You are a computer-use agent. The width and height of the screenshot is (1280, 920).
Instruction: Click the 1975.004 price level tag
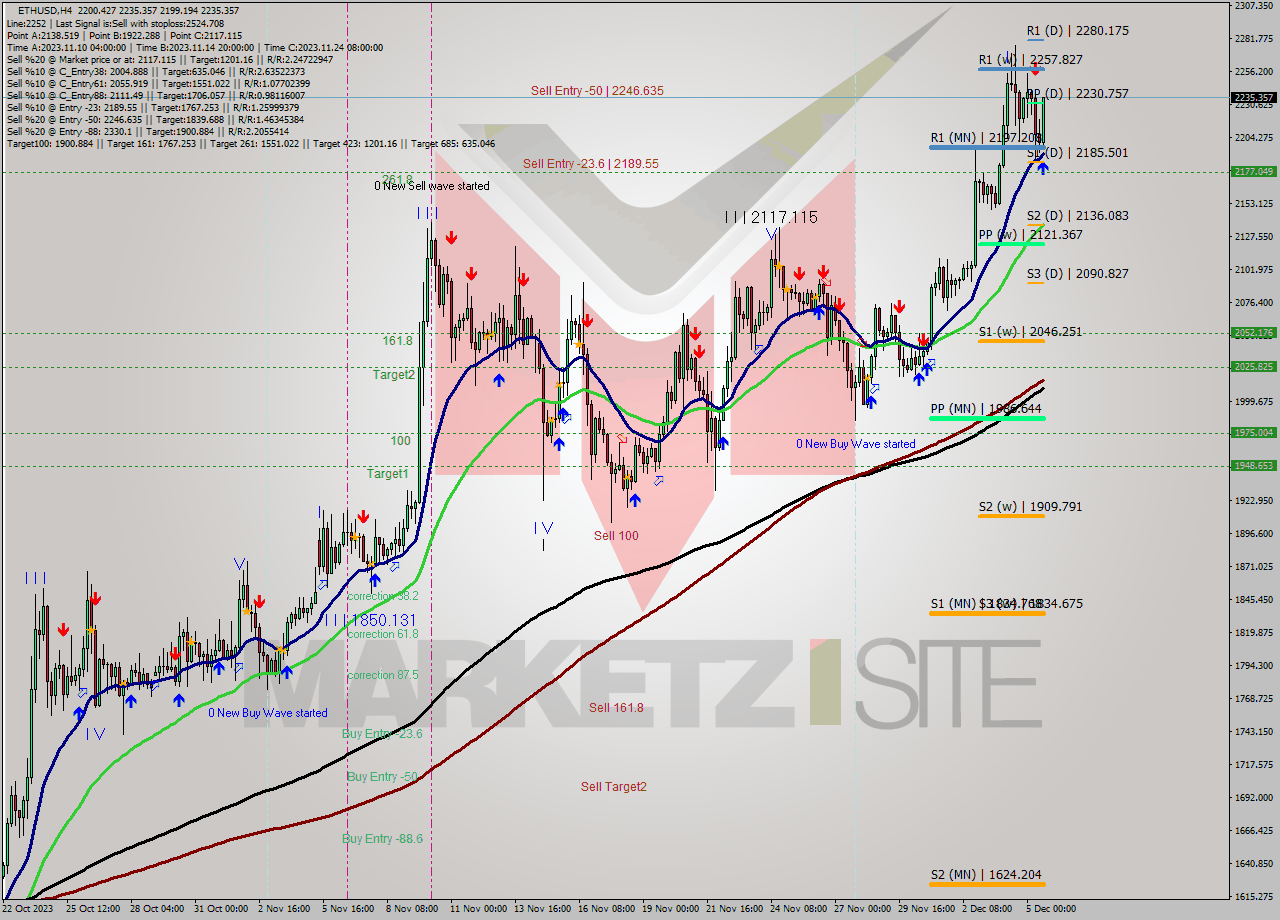coord(1254,433)
